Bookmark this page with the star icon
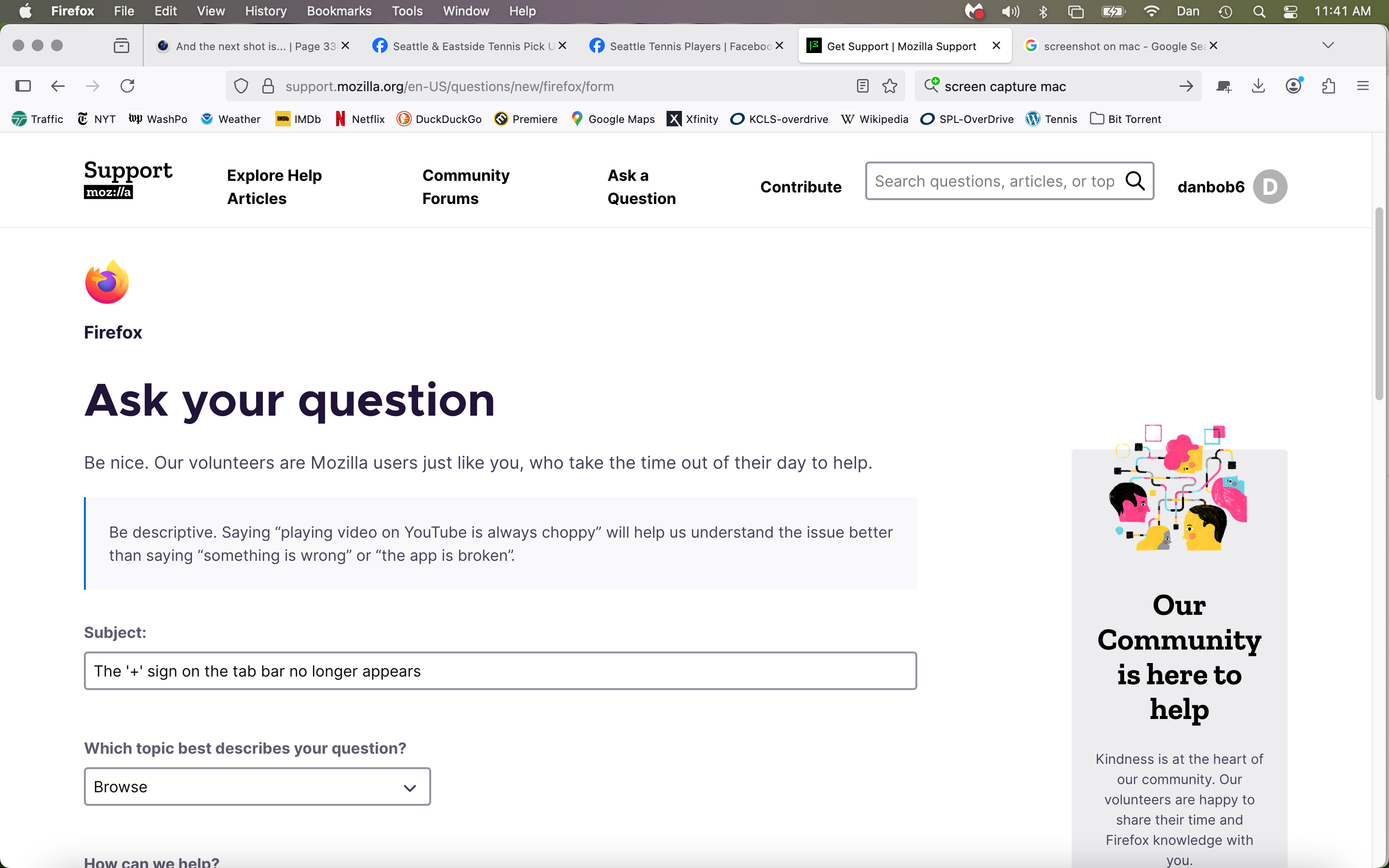Screen dimensions: 1389x868 (x=890, y=86)
